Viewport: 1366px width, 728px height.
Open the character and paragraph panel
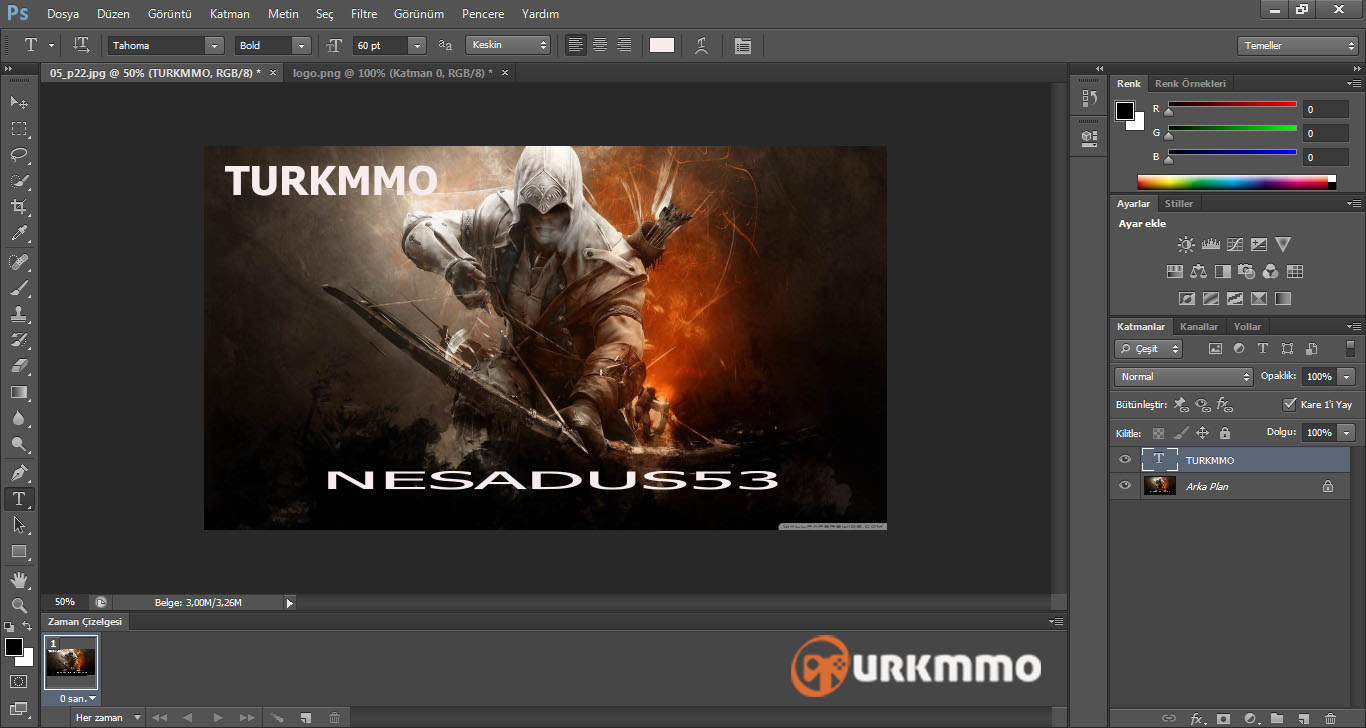coord(742,45)
